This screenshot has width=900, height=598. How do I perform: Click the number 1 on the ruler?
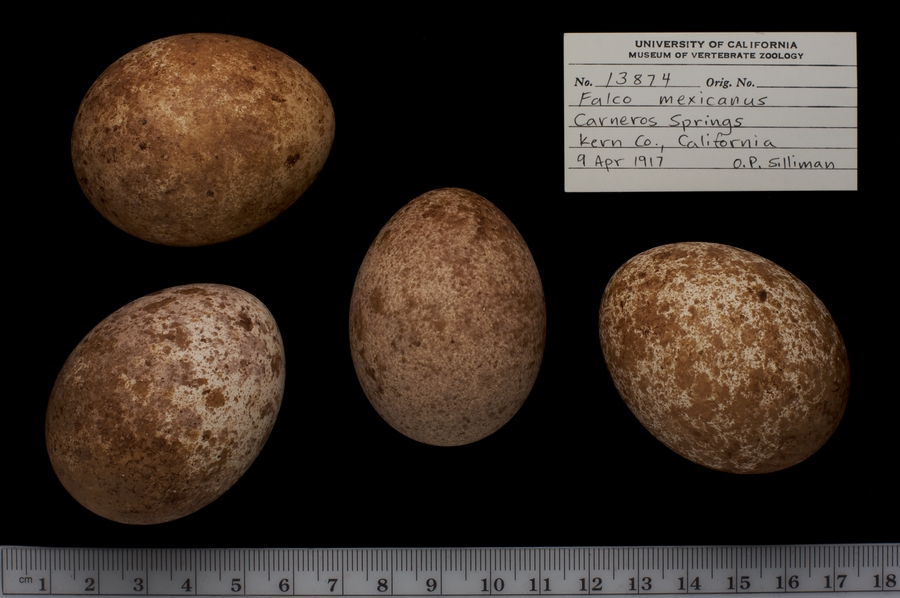pos(43,584)
